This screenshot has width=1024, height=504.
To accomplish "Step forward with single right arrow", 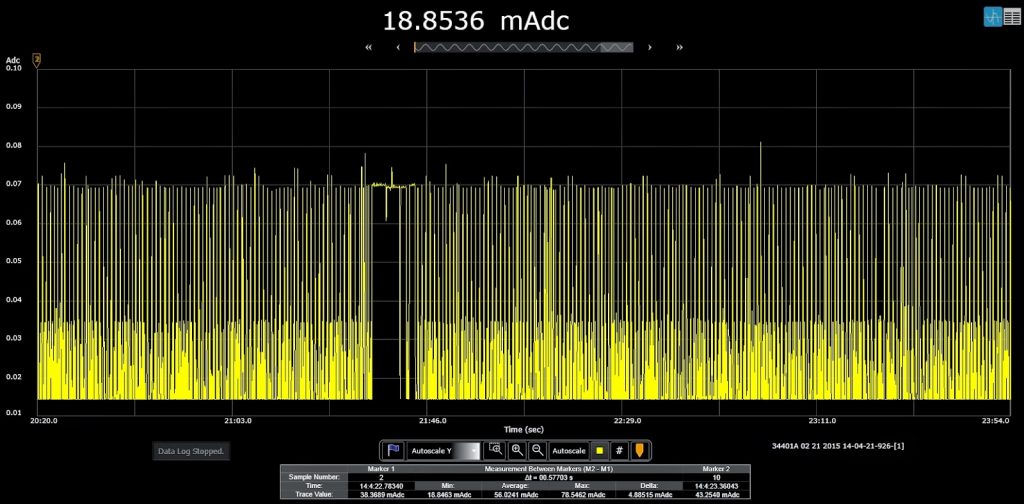I will (x=650, y=47).
